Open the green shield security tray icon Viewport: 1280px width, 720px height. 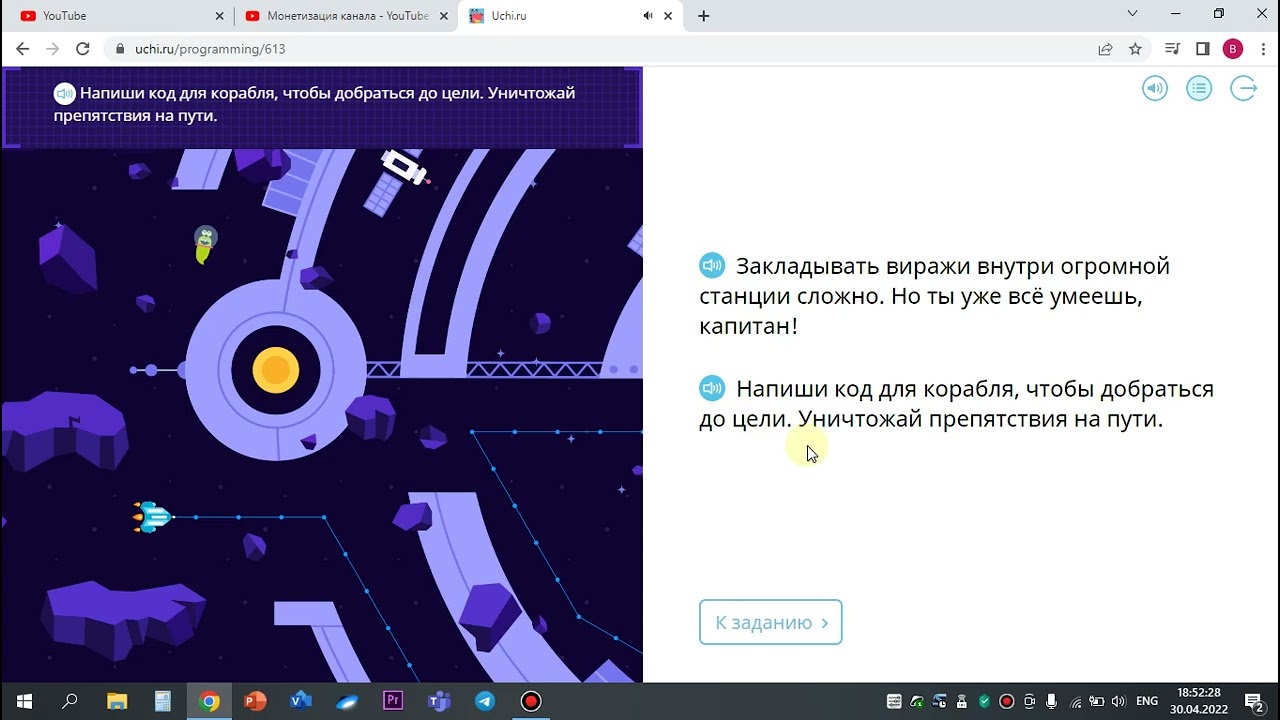(x=984, y=701)
